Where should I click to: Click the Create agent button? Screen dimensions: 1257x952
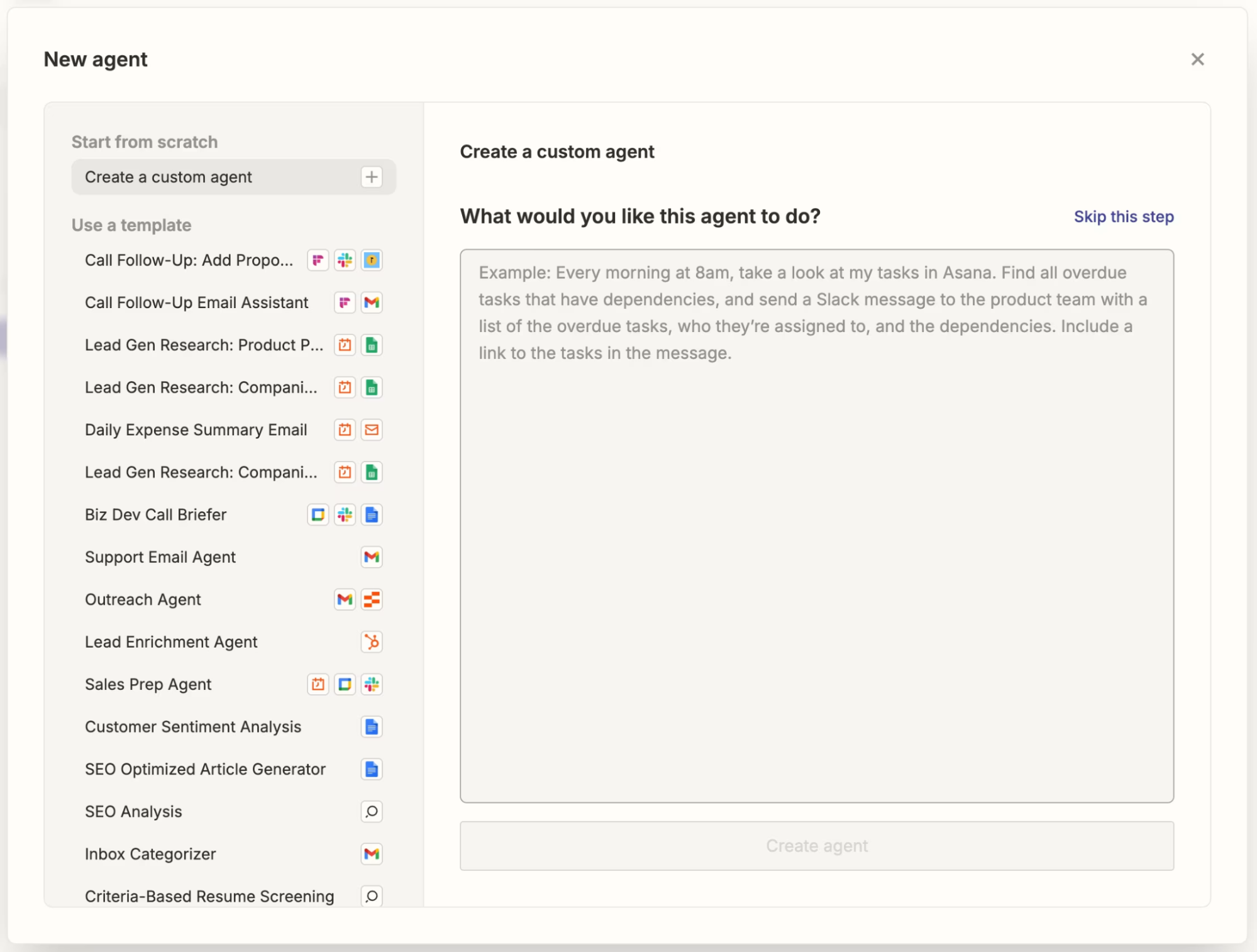[x=817, y=846]
